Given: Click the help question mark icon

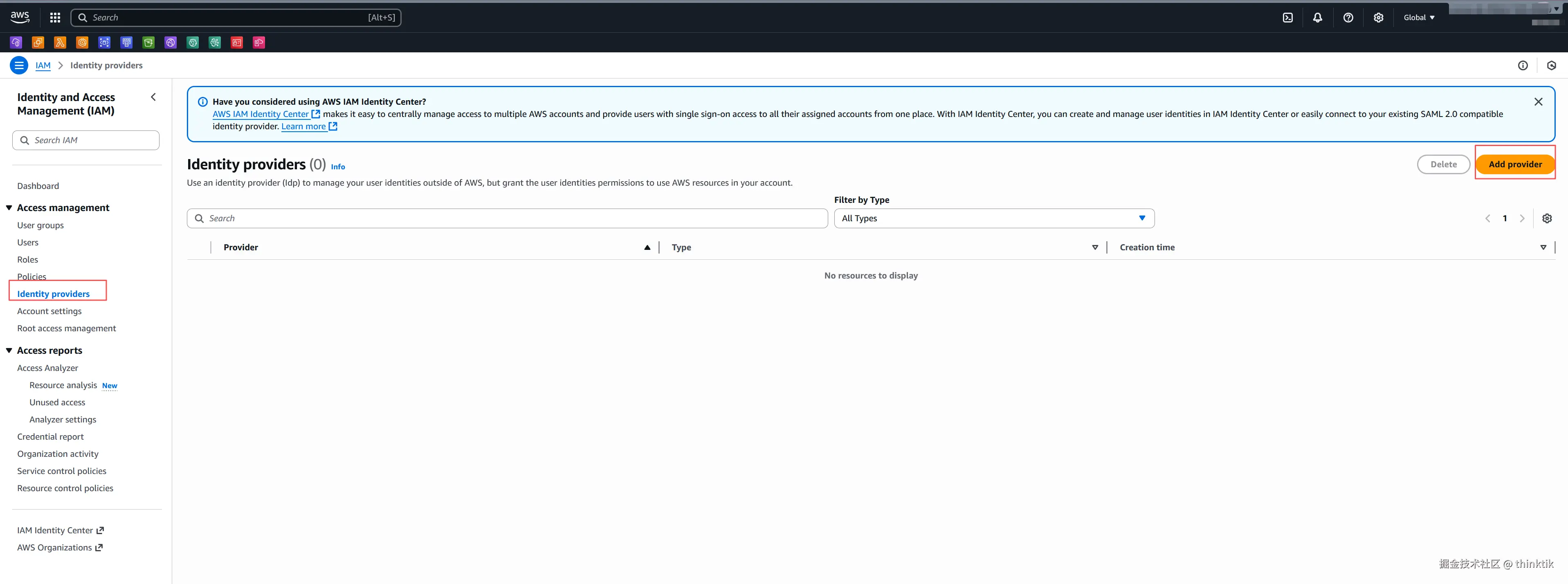Looking at the screenshot, I should pos(1348,18).
